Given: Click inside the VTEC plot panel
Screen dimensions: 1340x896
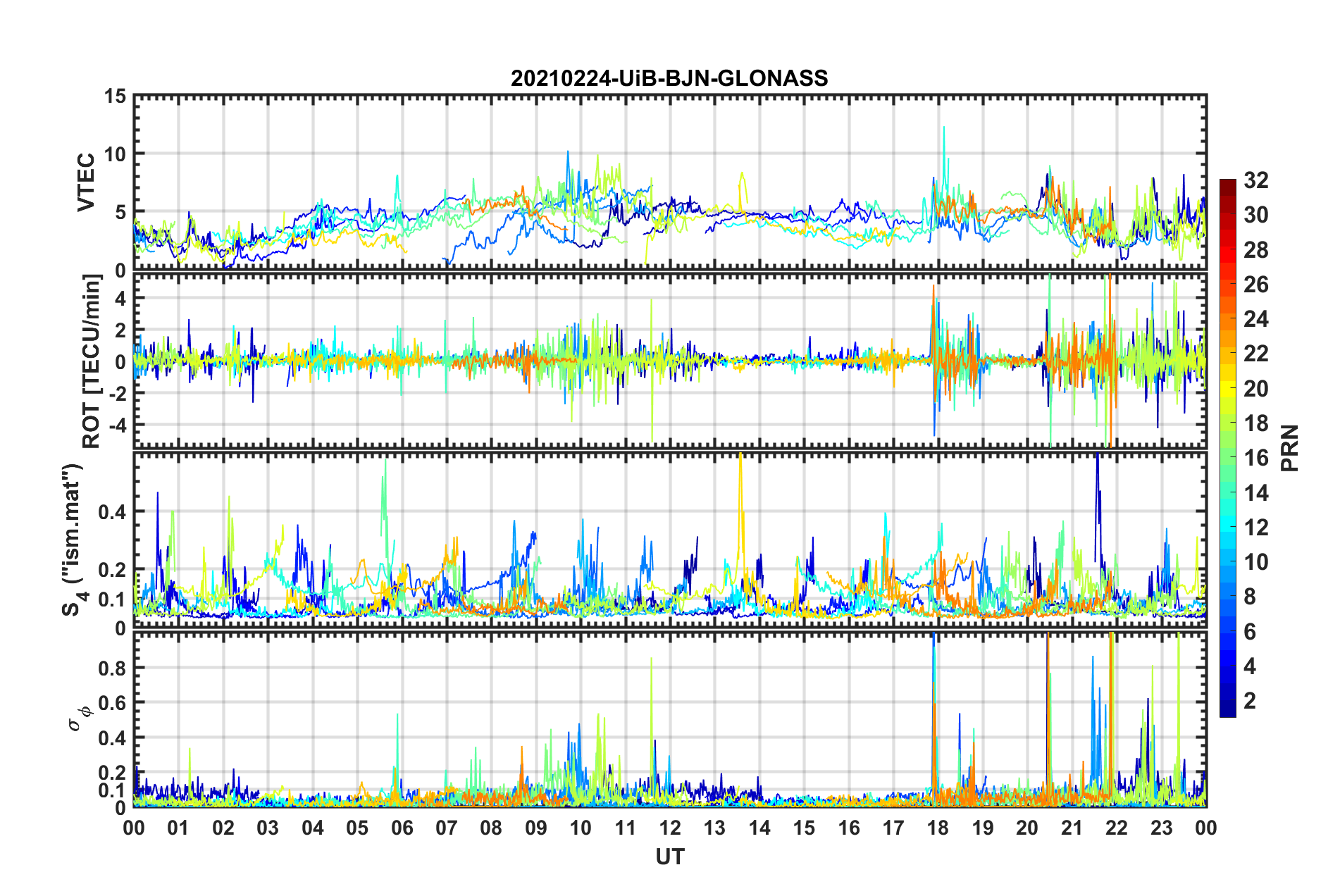Looking at the screenshot, I should 669,182.
